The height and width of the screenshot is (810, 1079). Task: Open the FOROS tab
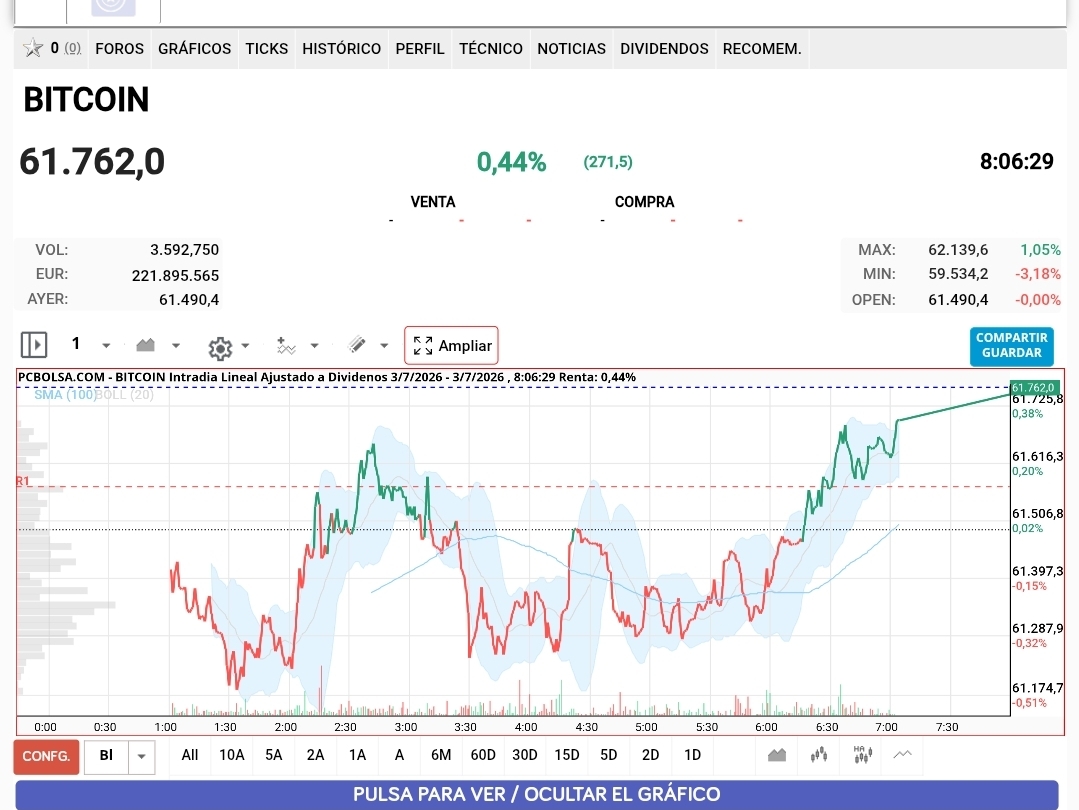click(120, 49)
